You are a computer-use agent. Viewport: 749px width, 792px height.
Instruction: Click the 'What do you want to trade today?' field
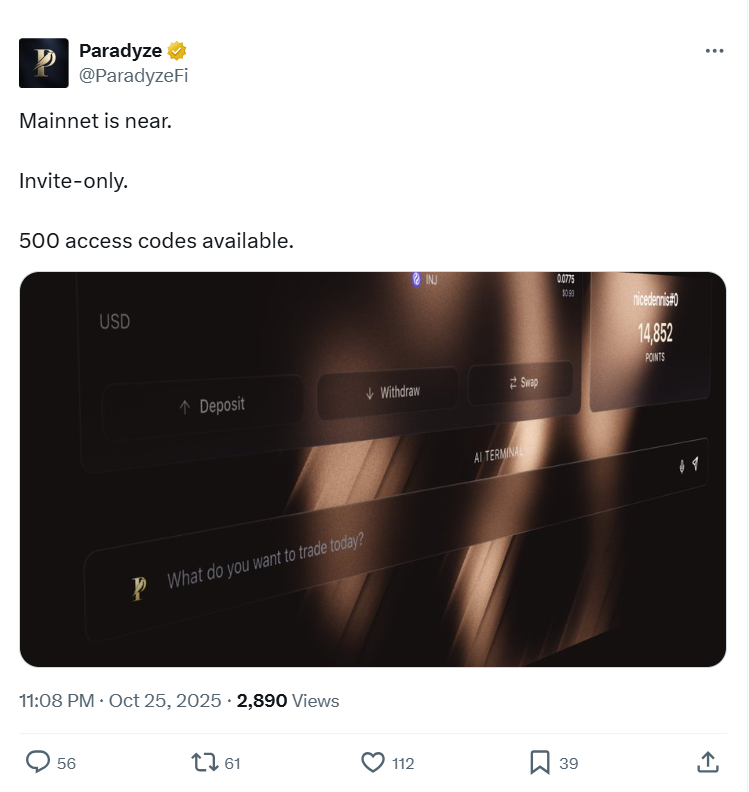point(266,561)
